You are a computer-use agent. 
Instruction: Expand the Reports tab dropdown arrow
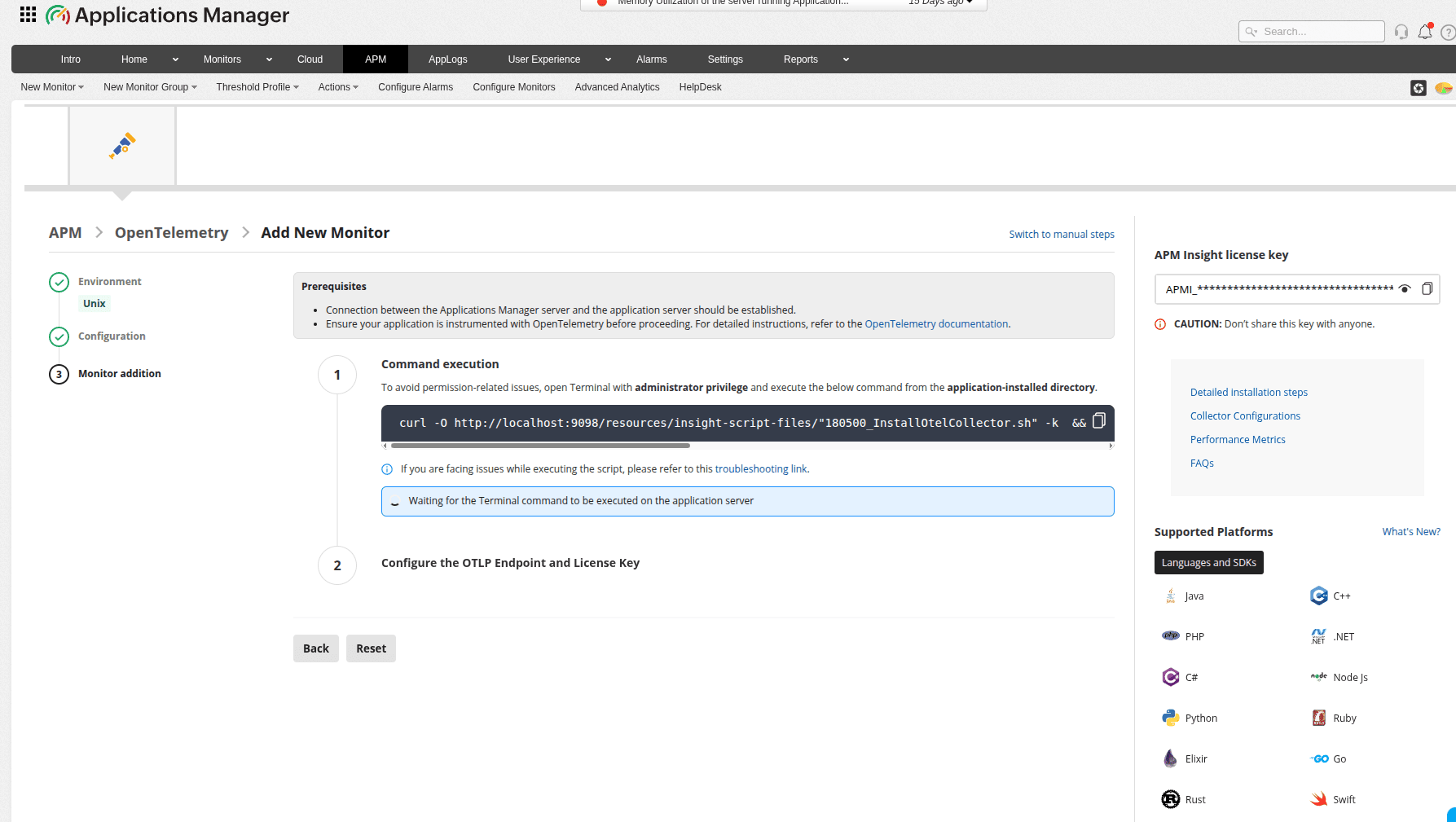coord(846,59)
